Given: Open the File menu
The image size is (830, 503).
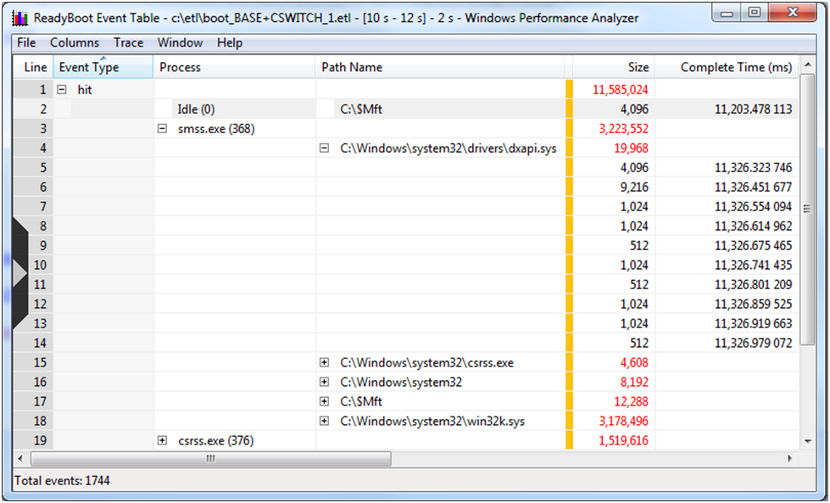Looking at the screenshot, I should coord(26,43).
